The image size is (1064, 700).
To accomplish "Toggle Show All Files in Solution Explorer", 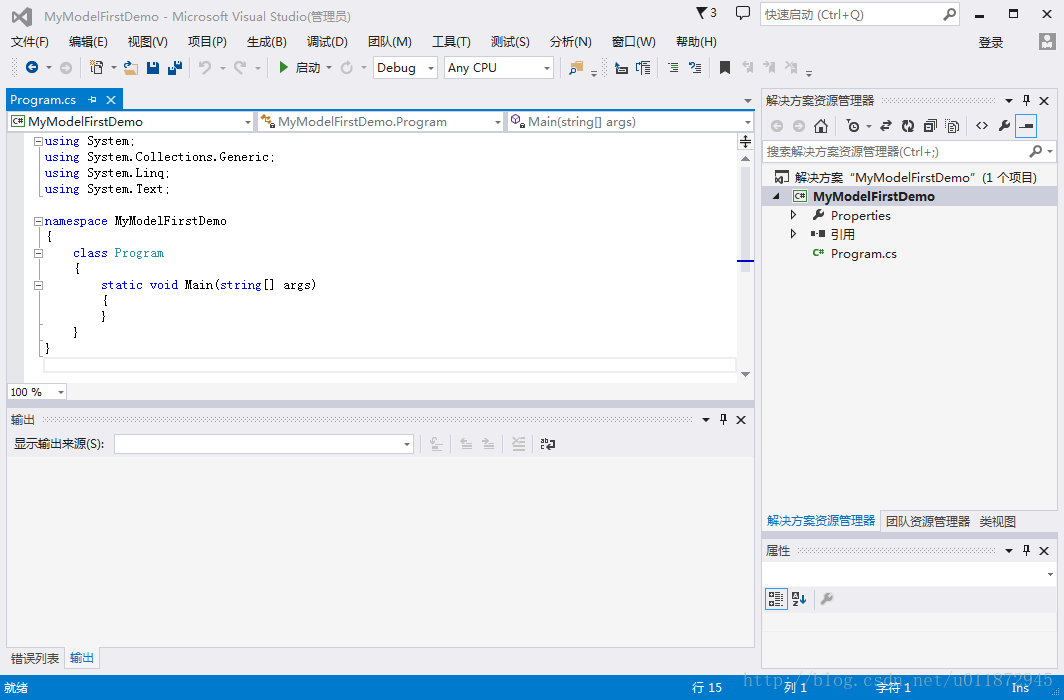I will tap(952, 125).
